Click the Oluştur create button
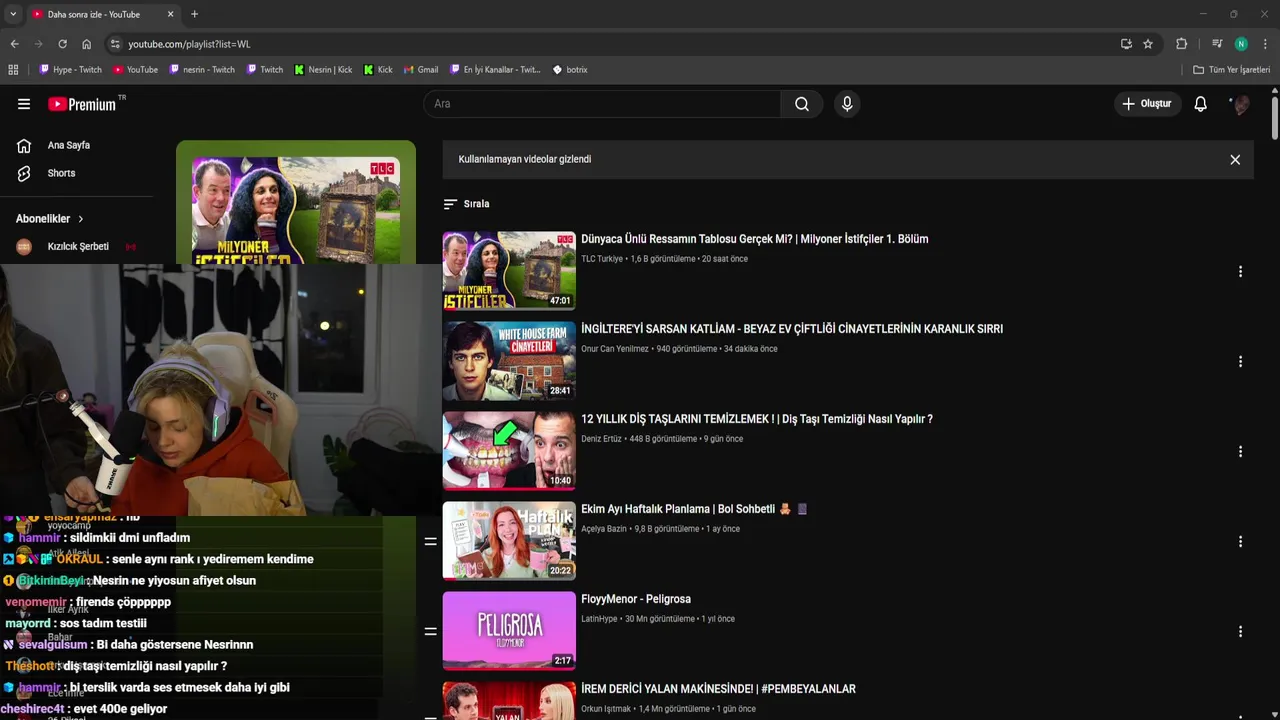Image resolution: width=1280 pixels, height=720 pixels. [x=1148, y=104]
